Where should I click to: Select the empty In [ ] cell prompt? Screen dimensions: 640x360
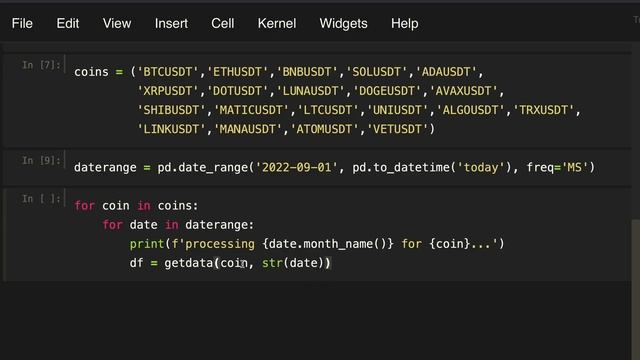(41, 199)
